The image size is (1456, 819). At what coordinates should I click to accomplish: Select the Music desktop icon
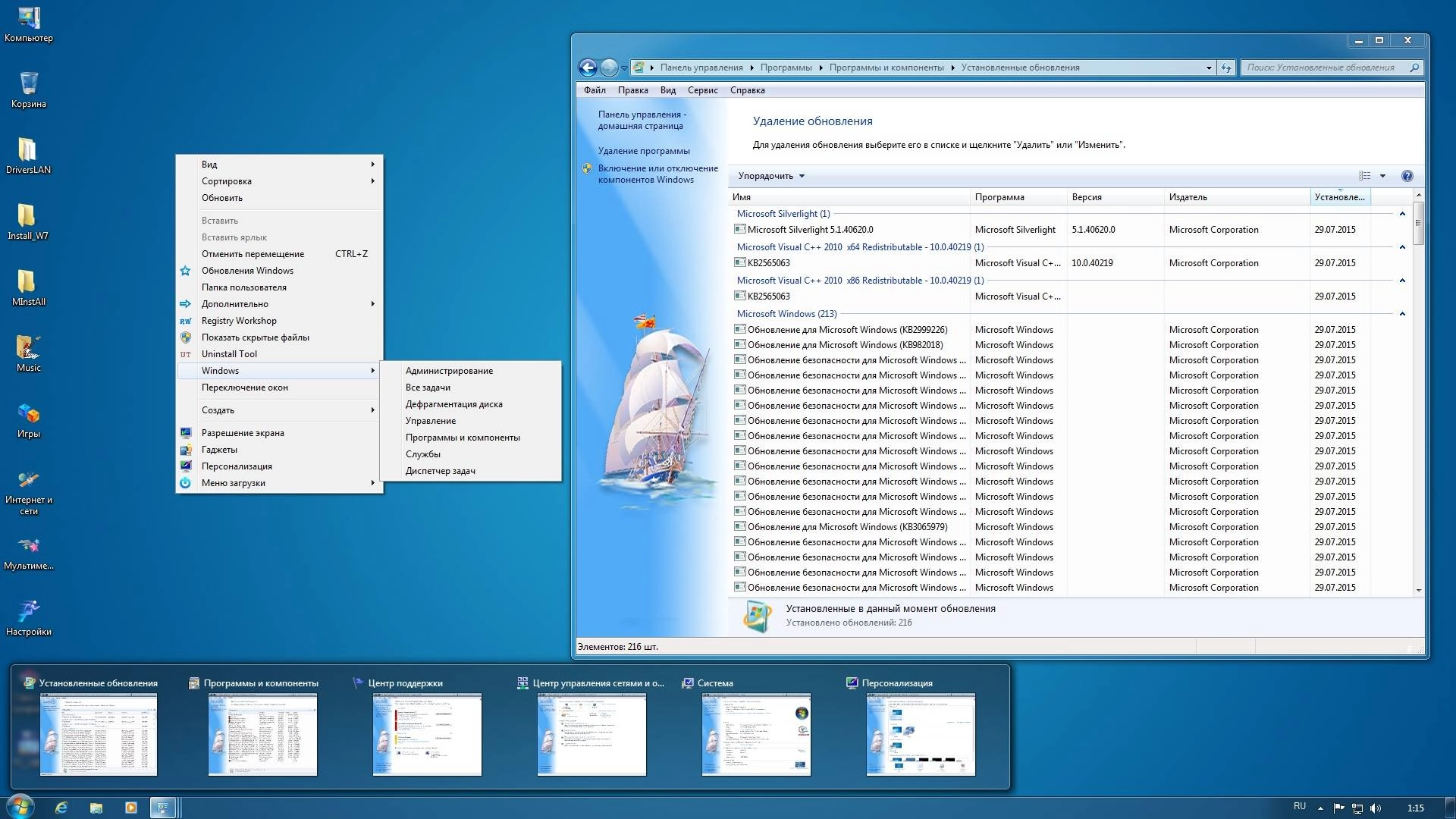[x=29, y=353]
